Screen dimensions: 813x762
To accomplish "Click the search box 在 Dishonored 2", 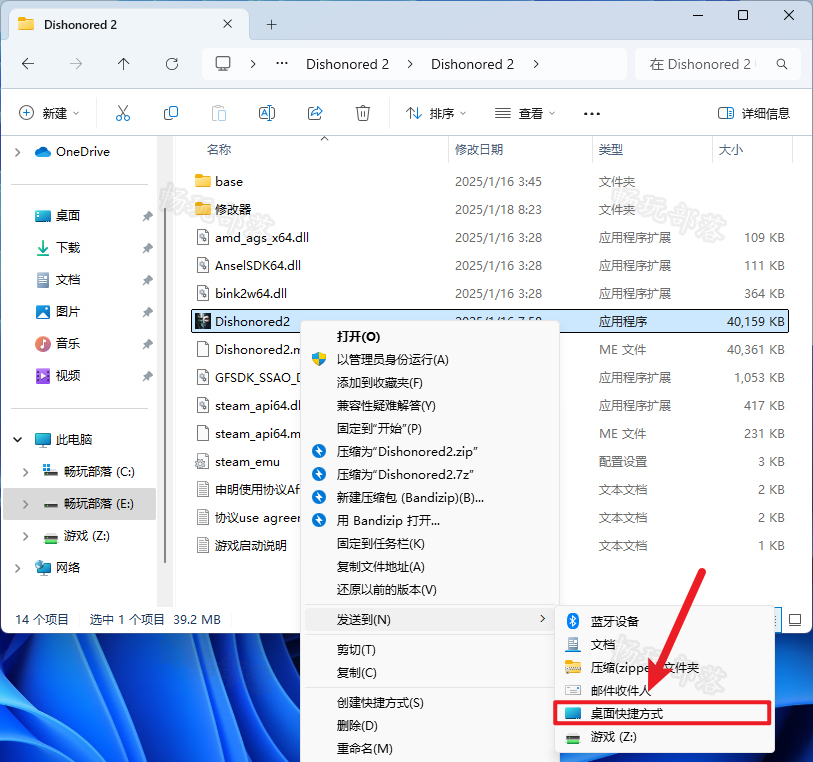I will tap(700, 64).
